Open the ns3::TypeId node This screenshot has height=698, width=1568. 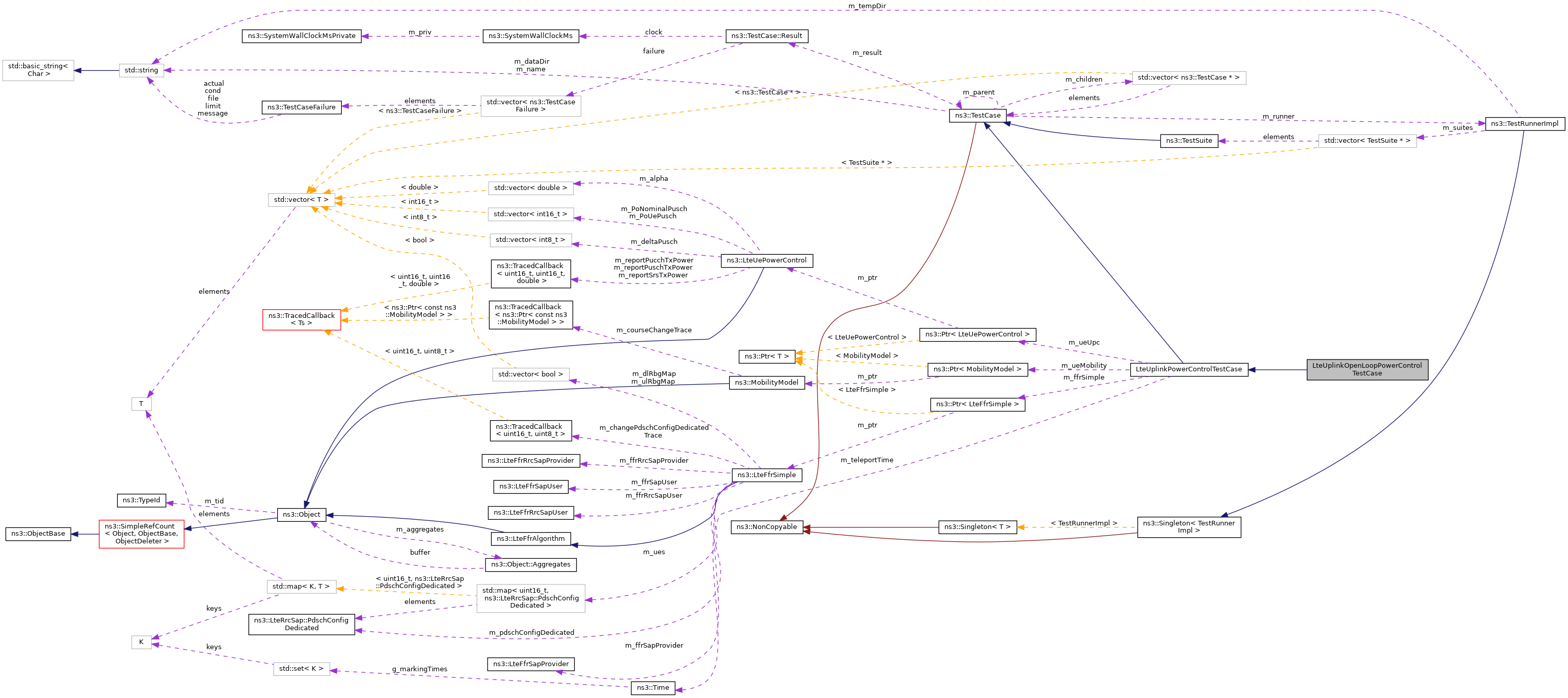coord(141,501)
